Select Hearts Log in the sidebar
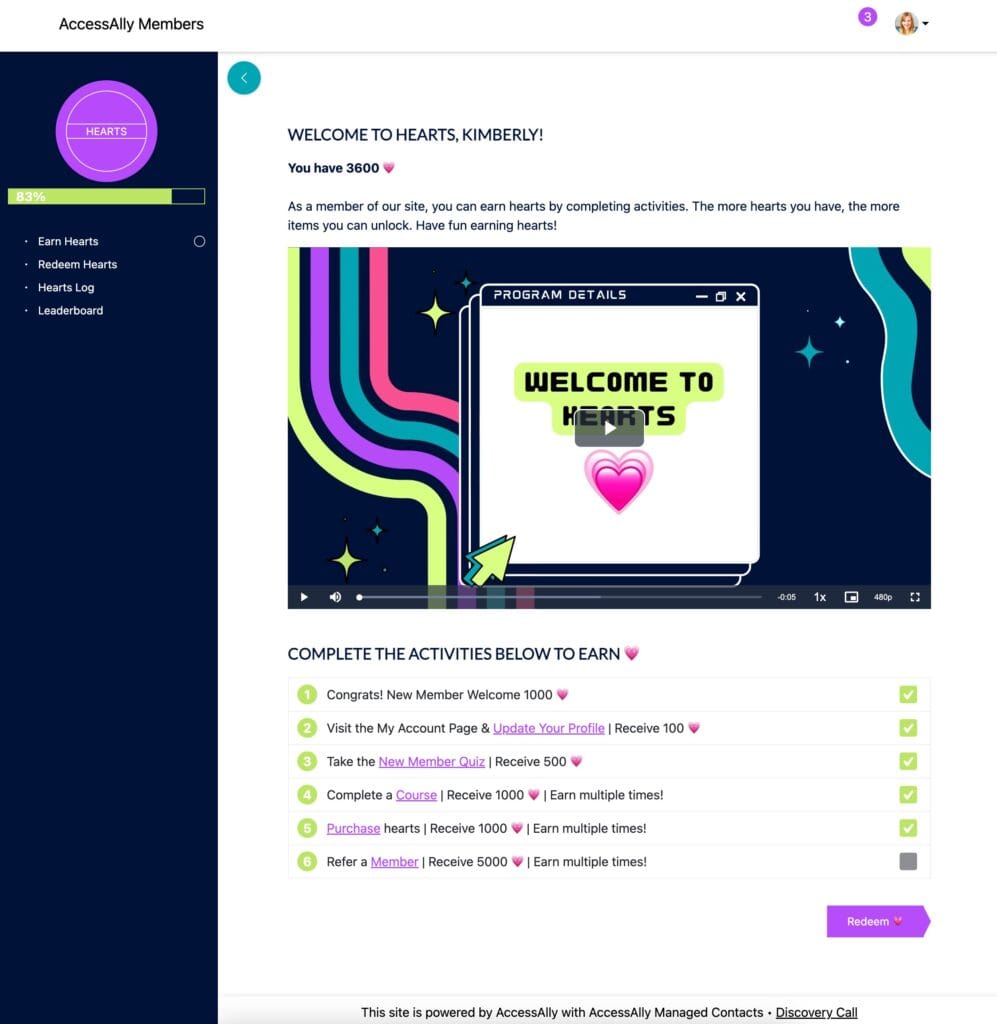Viewport: 997px width, 1024px height. click(66, 287)
